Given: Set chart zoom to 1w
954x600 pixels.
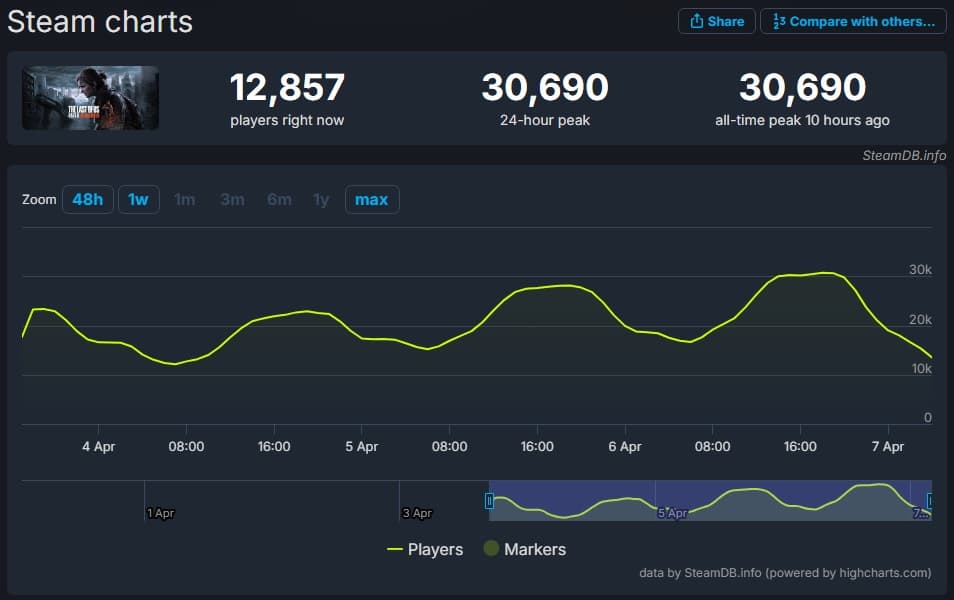Looking at the screenshot, I should [139, 200].
